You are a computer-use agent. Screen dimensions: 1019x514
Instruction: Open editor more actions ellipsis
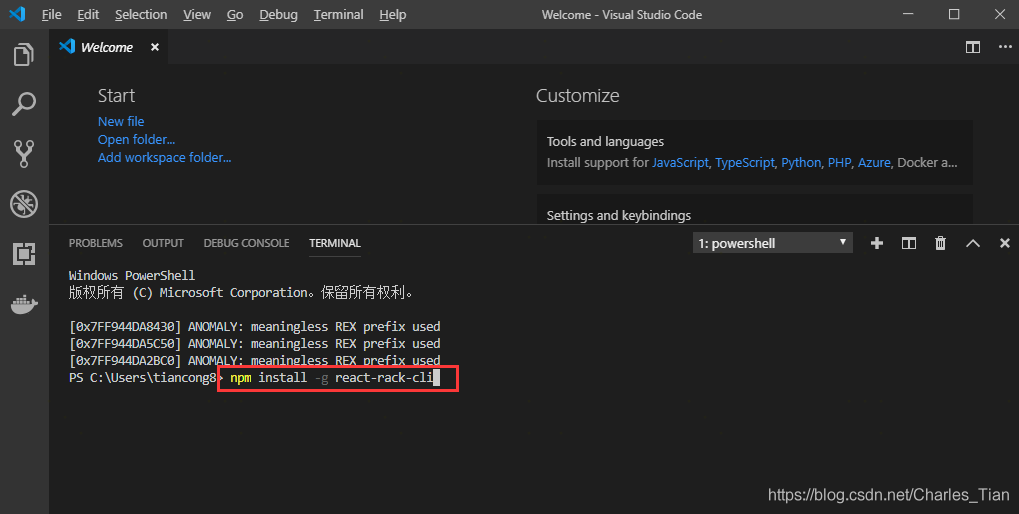tap(1005, 47)
